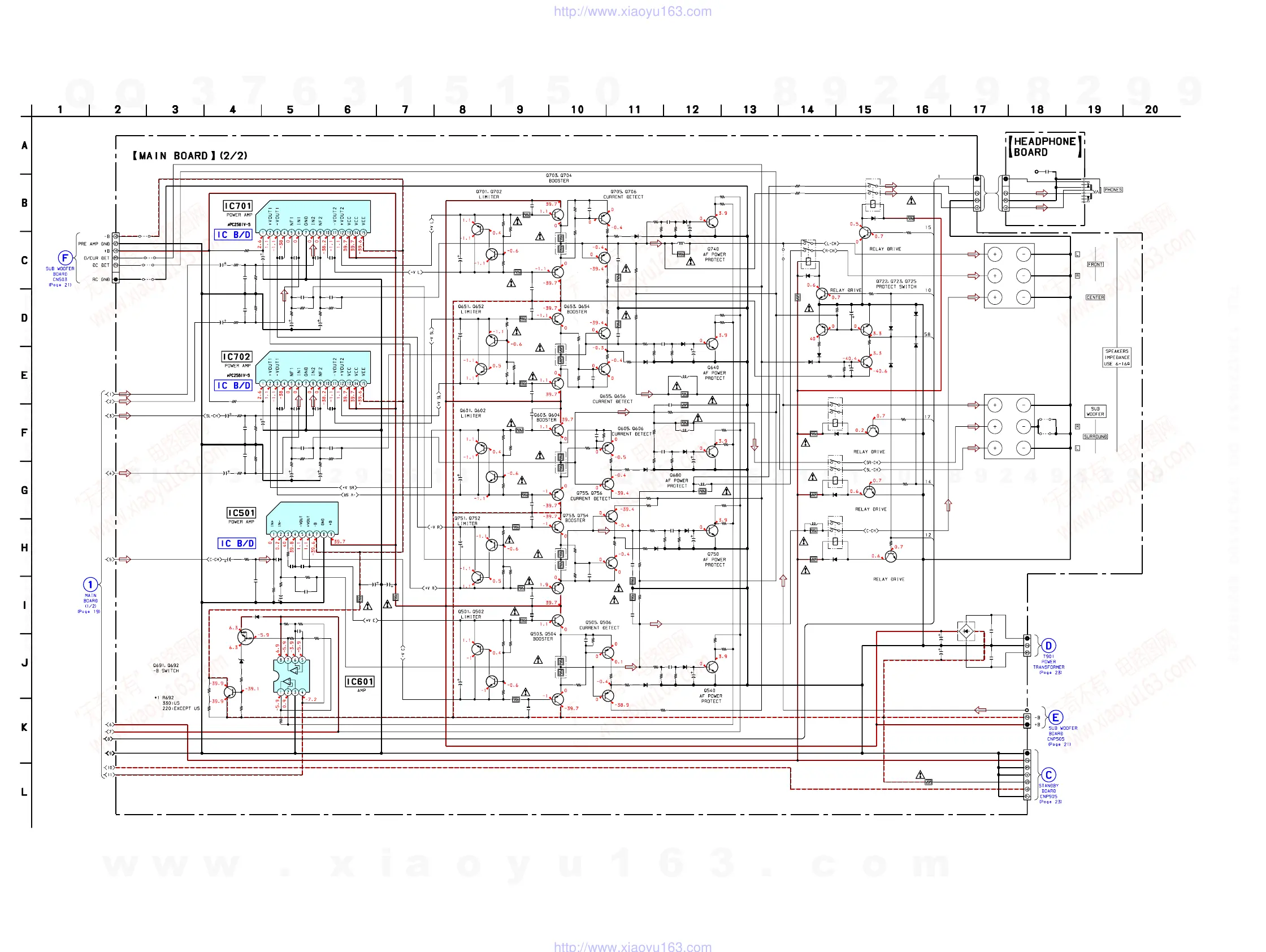Screen dimensions: 1266x952
Task: Click the IC601 amp op-amp chip symbol
Action: tap(291, 676)
